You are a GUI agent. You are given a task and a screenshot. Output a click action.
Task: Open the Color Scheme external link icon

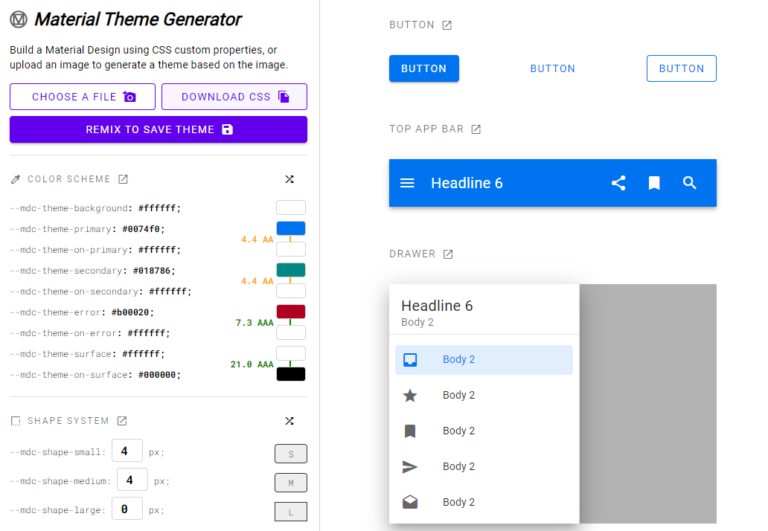pos(123,179)
